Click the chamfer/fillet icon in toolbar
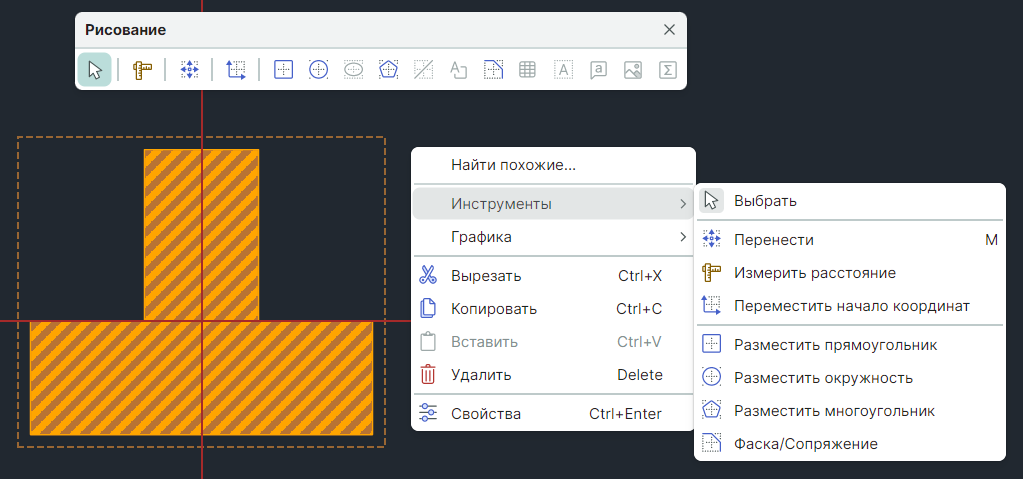 click(x=493, y=70)
